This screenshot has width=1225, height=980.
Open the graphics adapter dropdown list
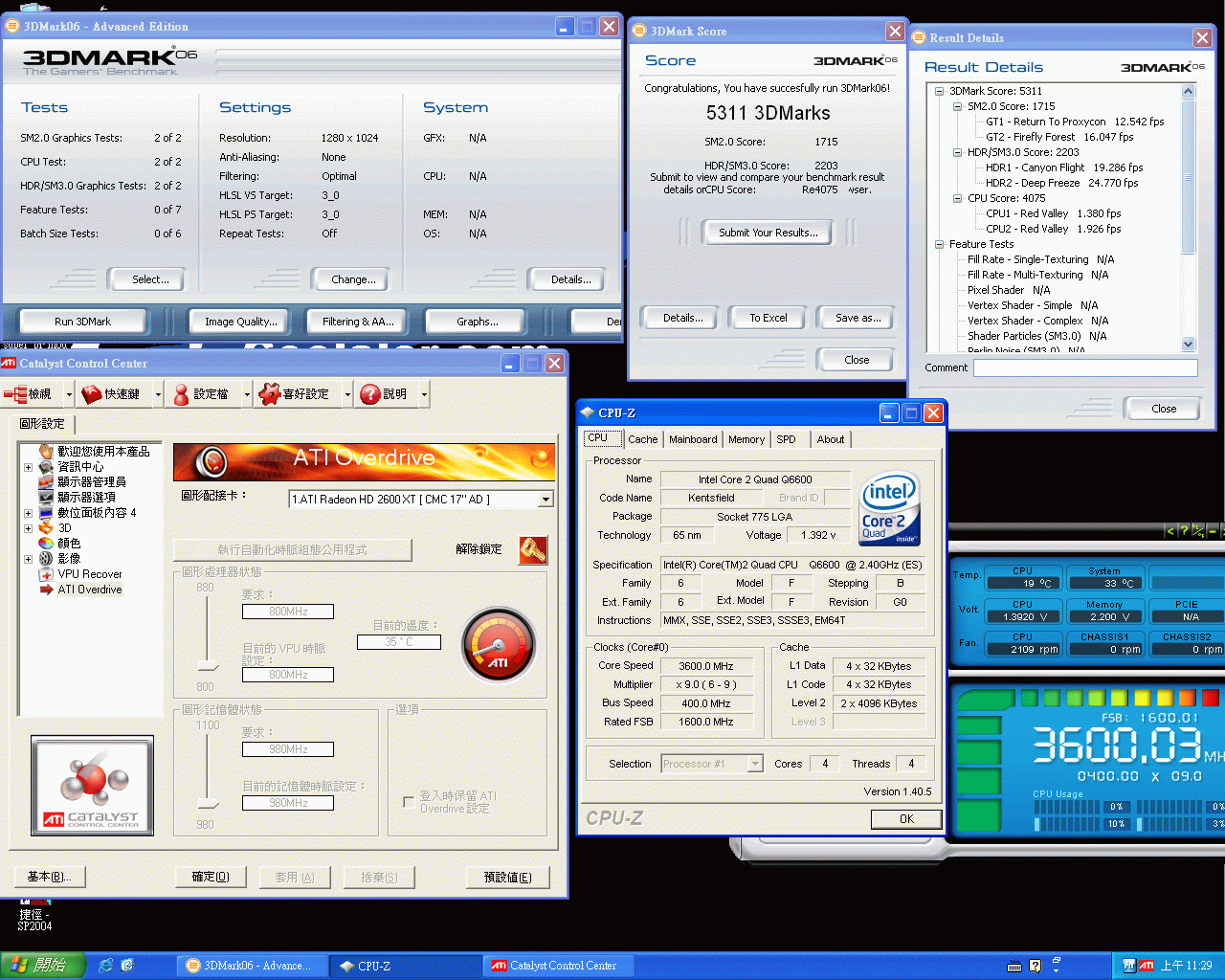[546, 499]
